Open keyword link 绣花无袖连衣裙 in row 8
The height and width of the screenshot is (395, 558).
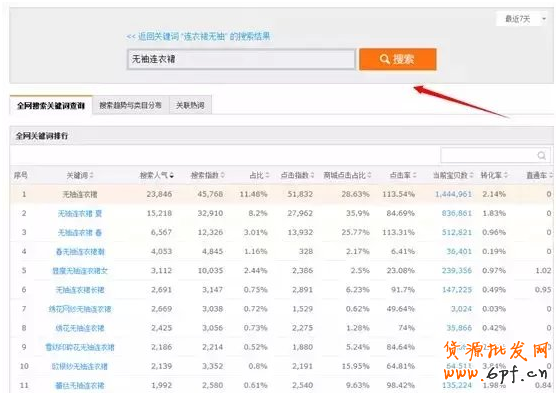(x=80, y=328)
